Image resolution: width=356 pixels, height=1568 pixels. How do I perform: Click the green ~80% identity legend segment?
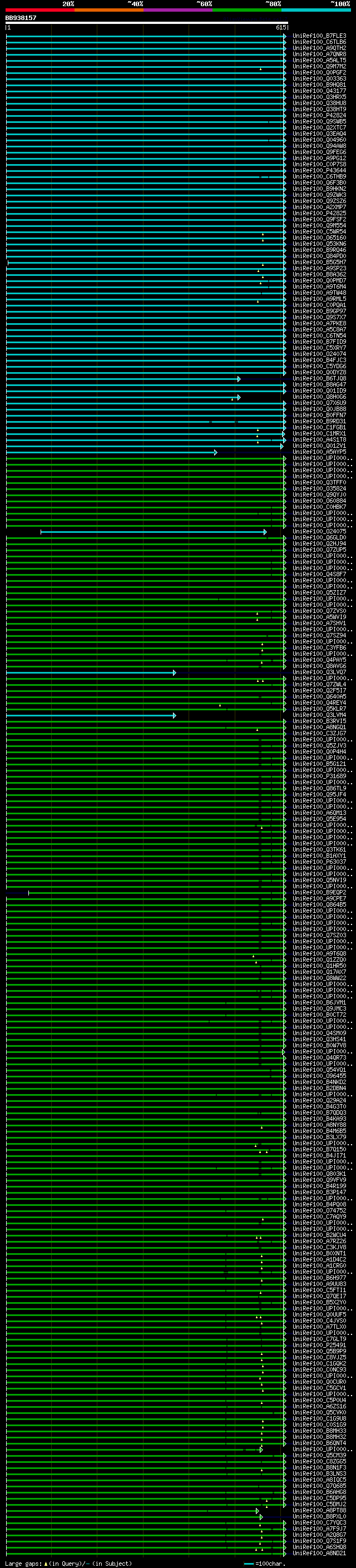[x=247, y=10]
